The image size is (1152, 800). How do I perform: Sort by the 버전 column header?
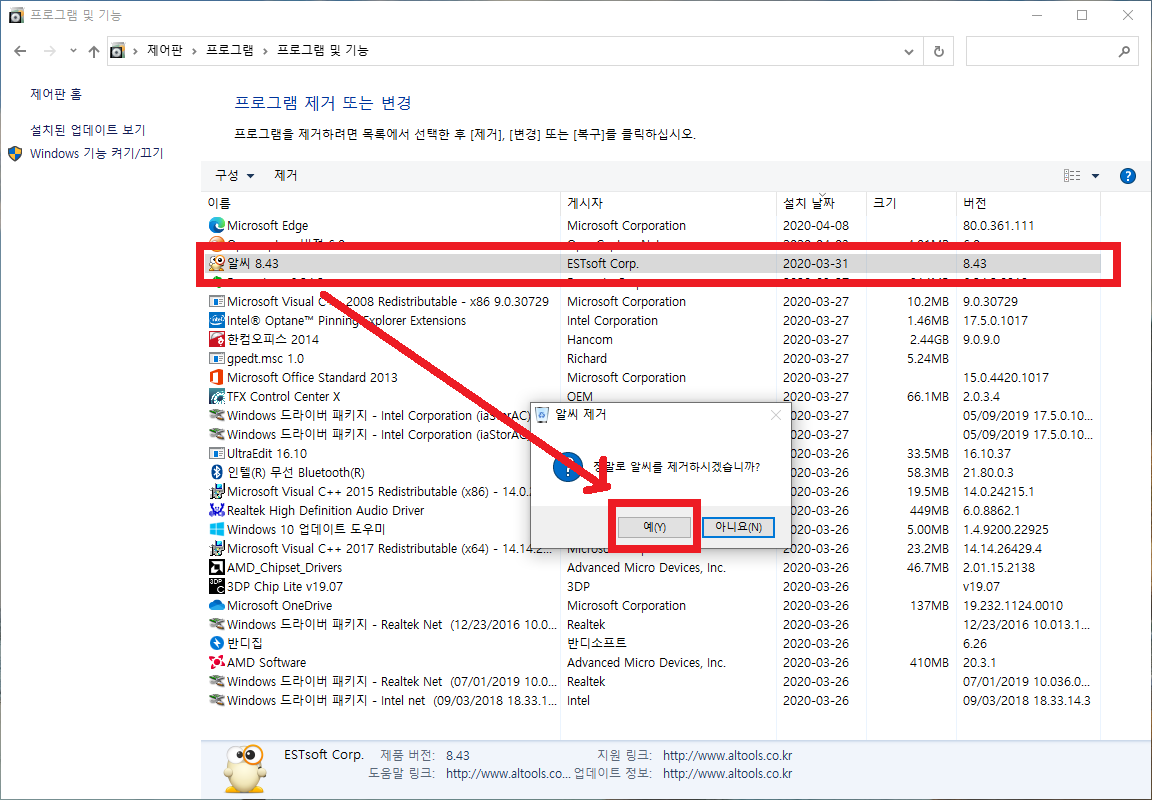[x=1028, y=203]
